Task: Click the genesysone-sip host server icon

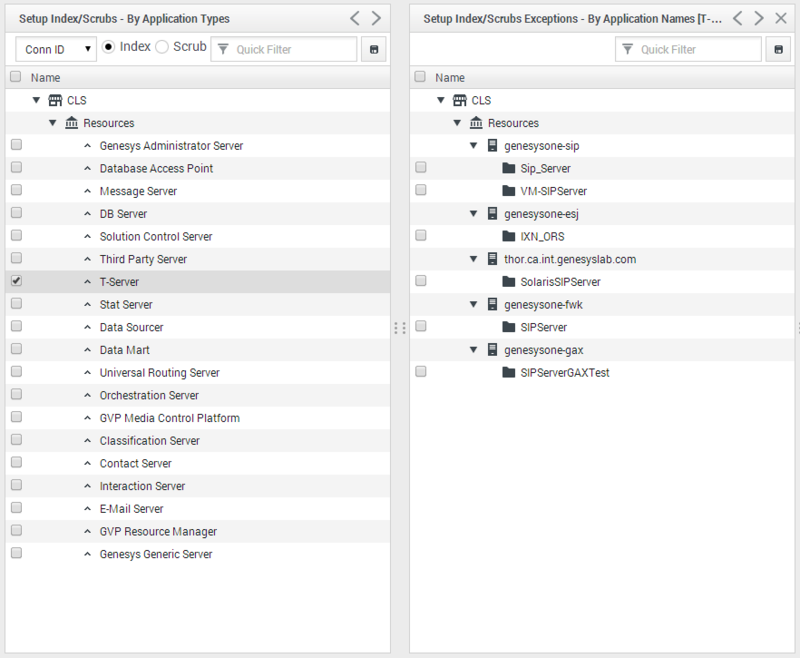Action: [492, 145]
